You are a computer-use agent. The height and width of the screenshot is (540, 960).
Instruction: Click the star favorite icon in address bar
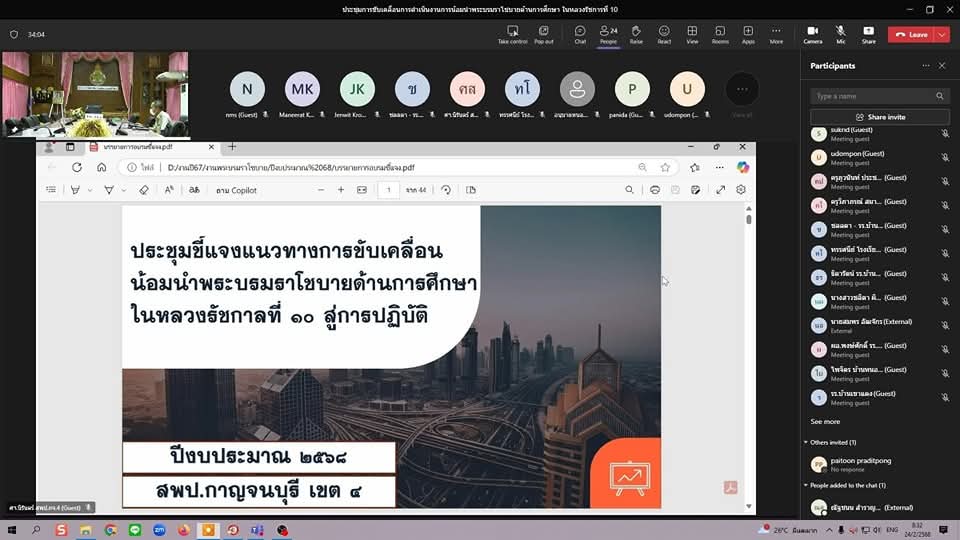665,167
